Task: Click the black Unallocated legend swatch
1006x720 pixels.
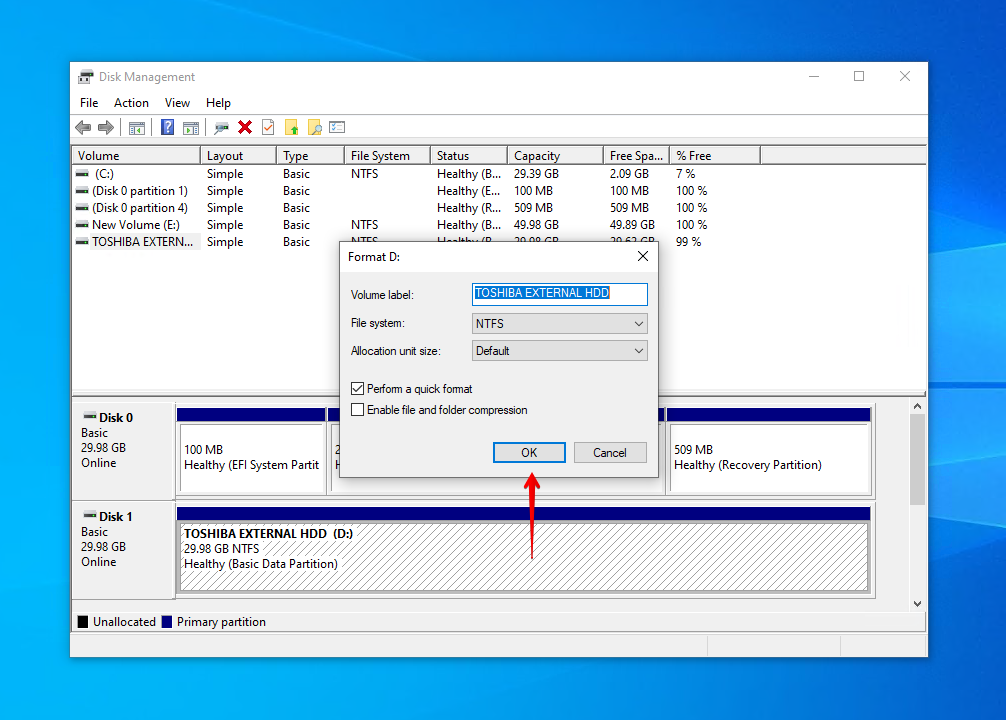Action: click(x=83, y=622)
